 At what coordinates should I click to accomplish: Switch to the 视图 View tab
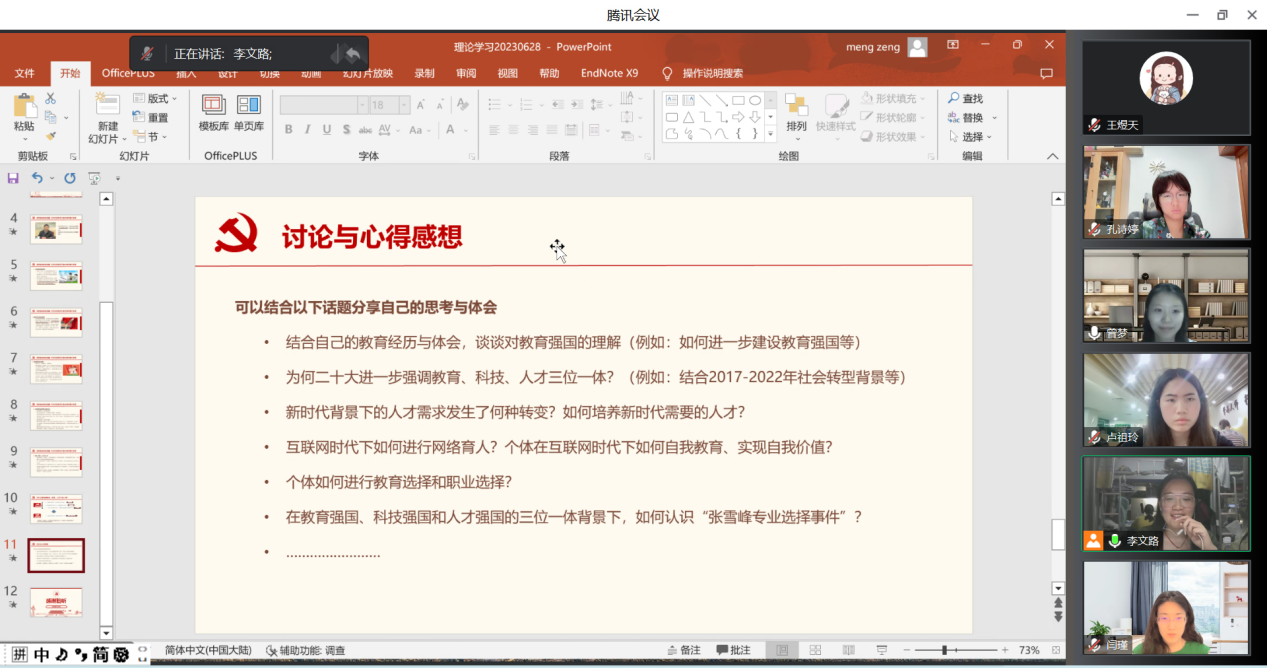coord(508,73)
